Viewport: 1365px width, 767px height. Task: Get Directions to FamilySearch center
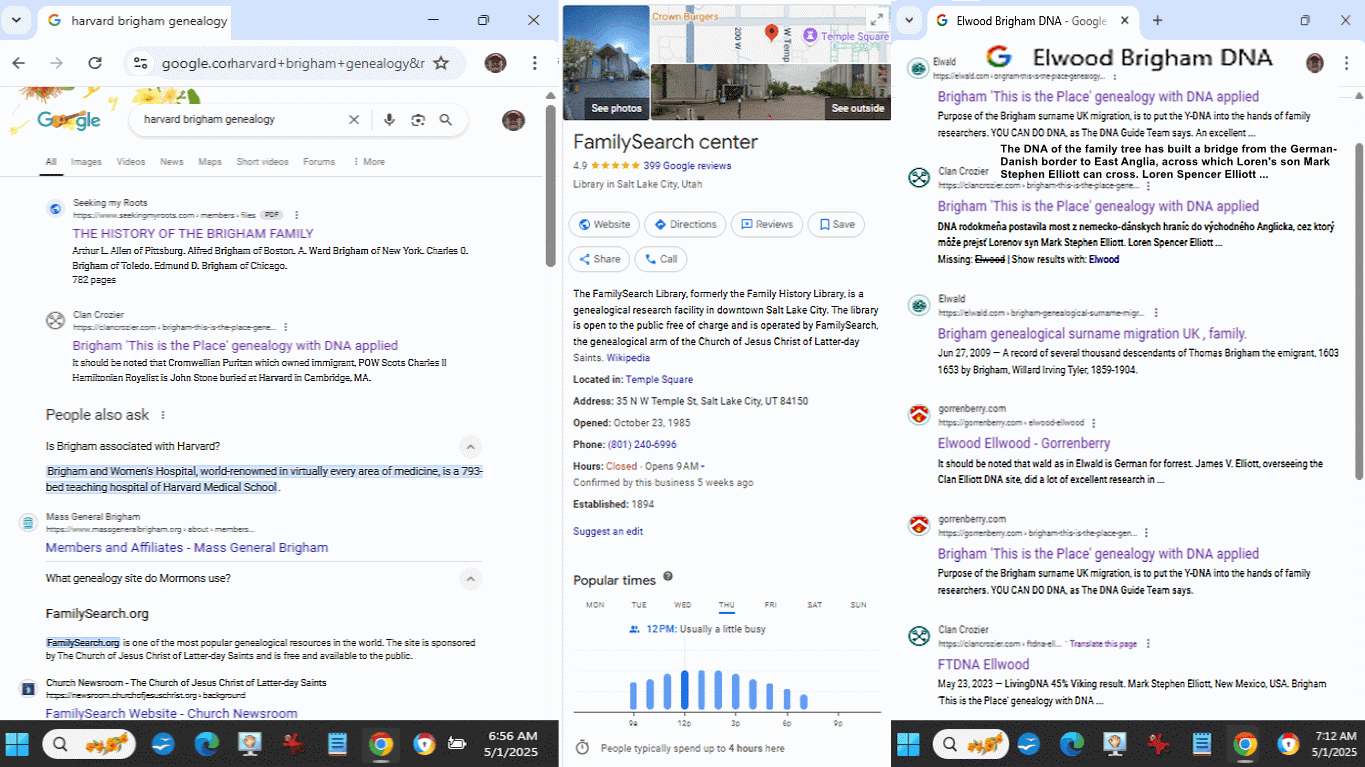coord(685,225)
